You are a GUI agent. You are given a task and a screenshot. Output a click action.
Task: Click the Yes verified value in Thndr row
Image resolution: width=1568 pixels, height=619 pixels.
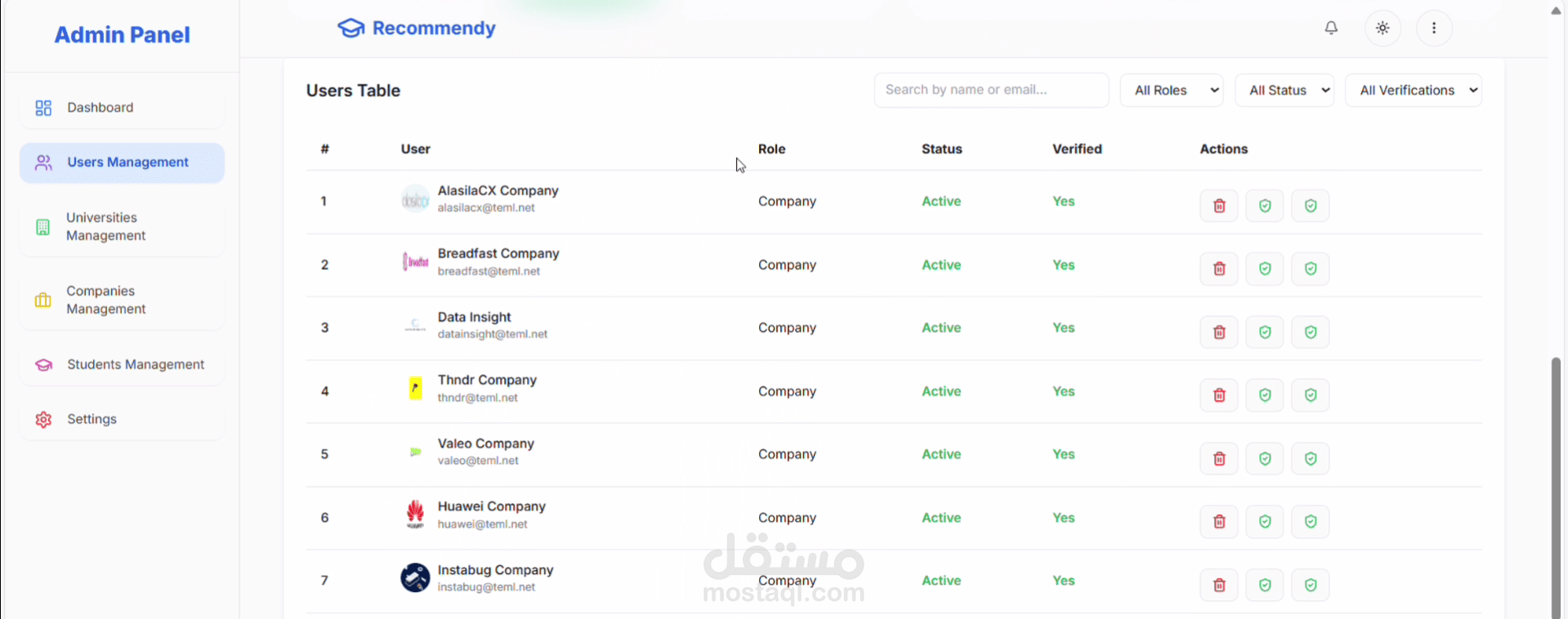click(1063, 391)
